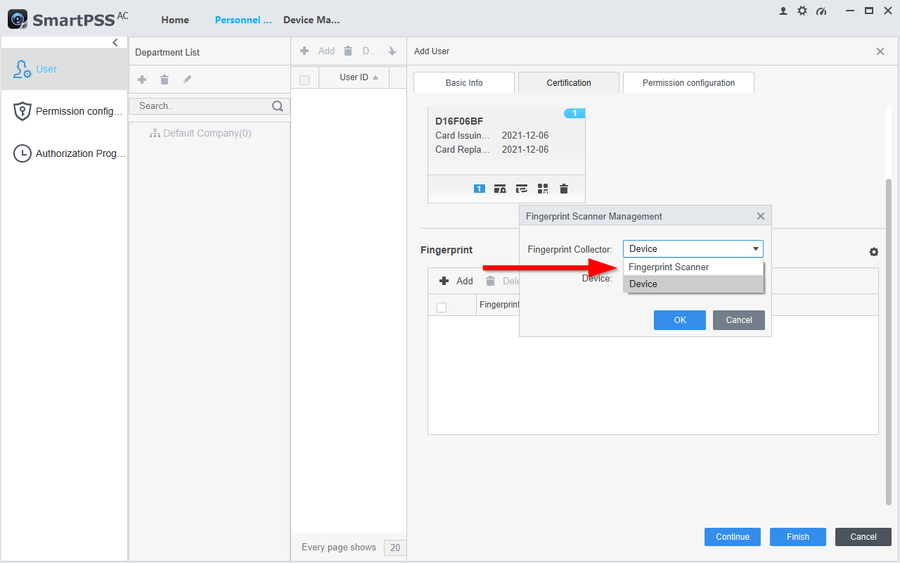The image size is (900, 563).
Task: Click the QR code icon on card
Action: pos(543,188)
